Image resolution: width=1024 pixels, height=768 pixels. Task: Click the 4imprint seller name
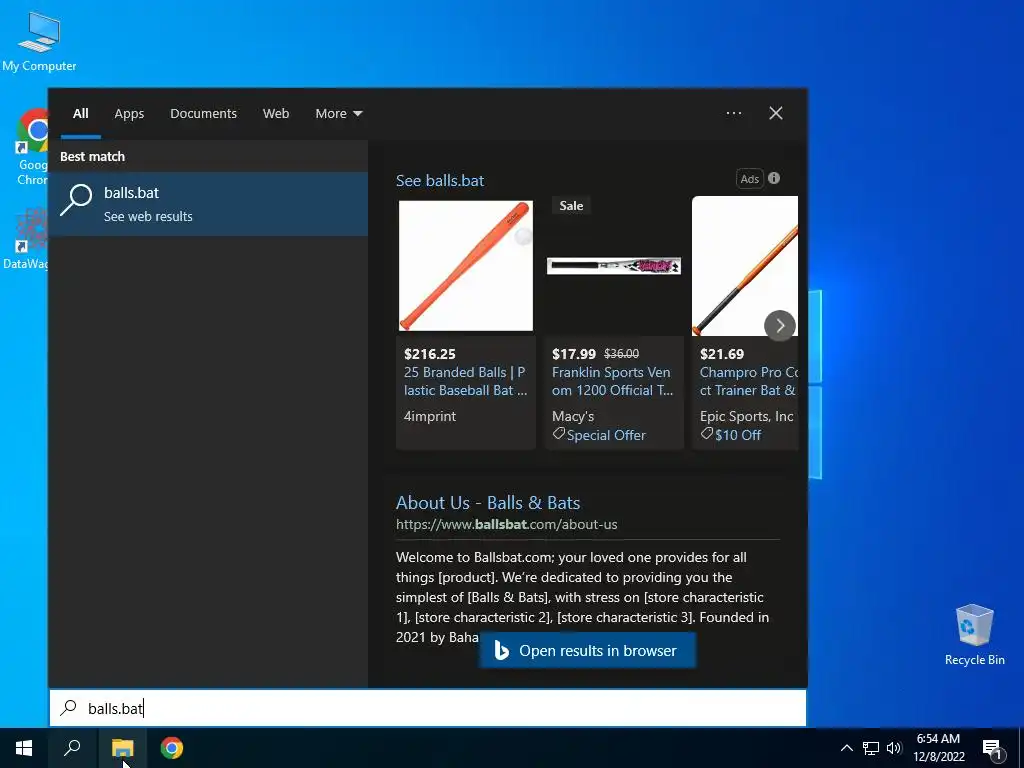pyautogui.click(x=430, y=416)
